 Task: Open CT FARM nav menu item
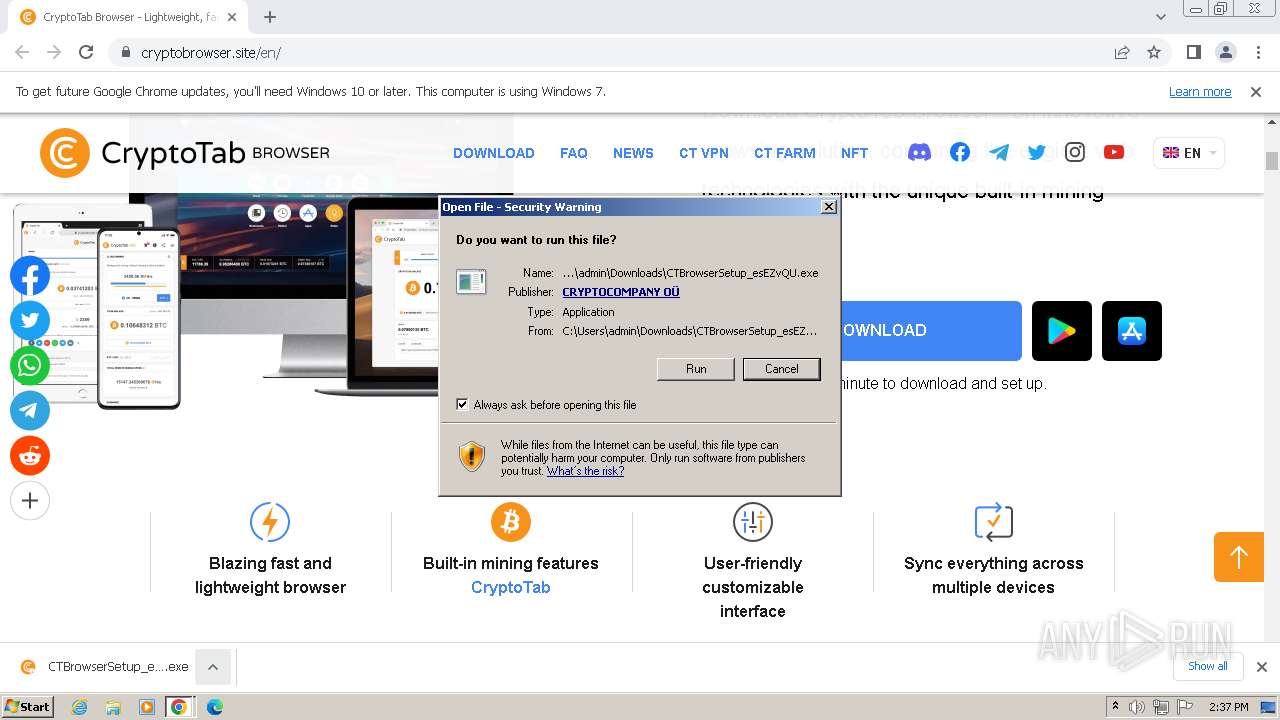click(785, 153)
